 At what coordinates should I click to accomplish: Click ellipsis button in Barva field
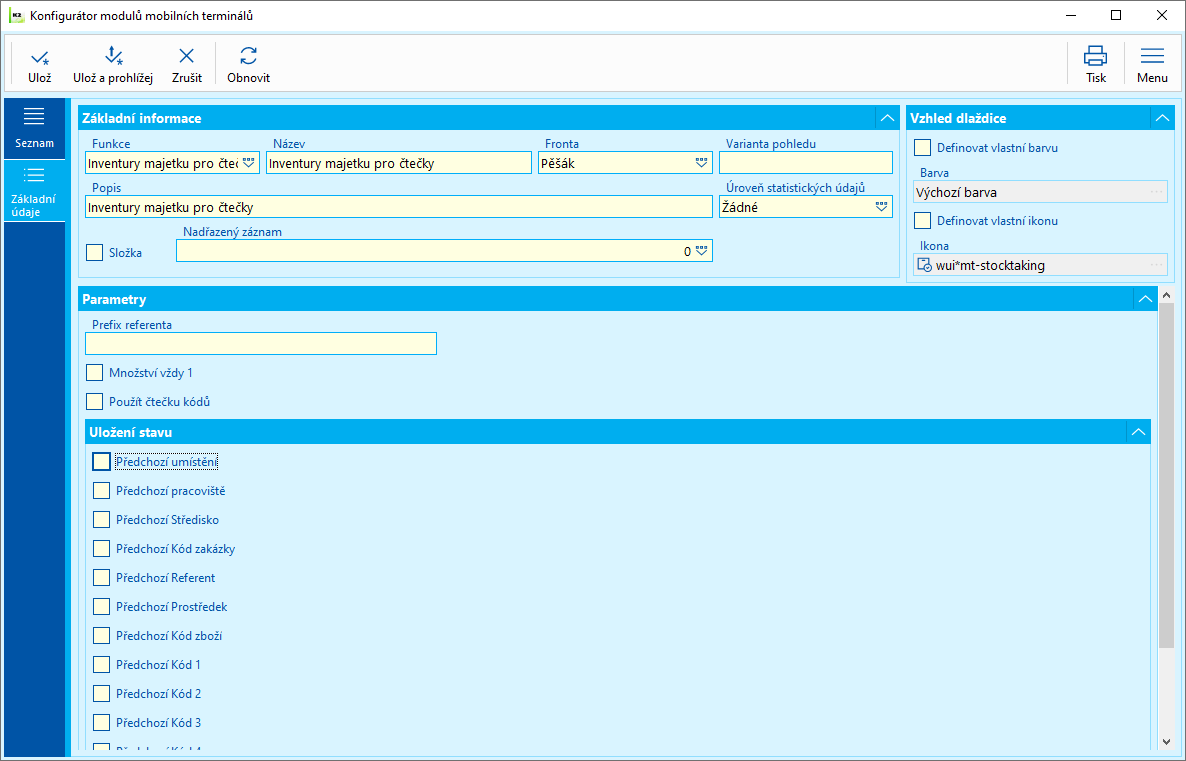tap(1156, 192)
